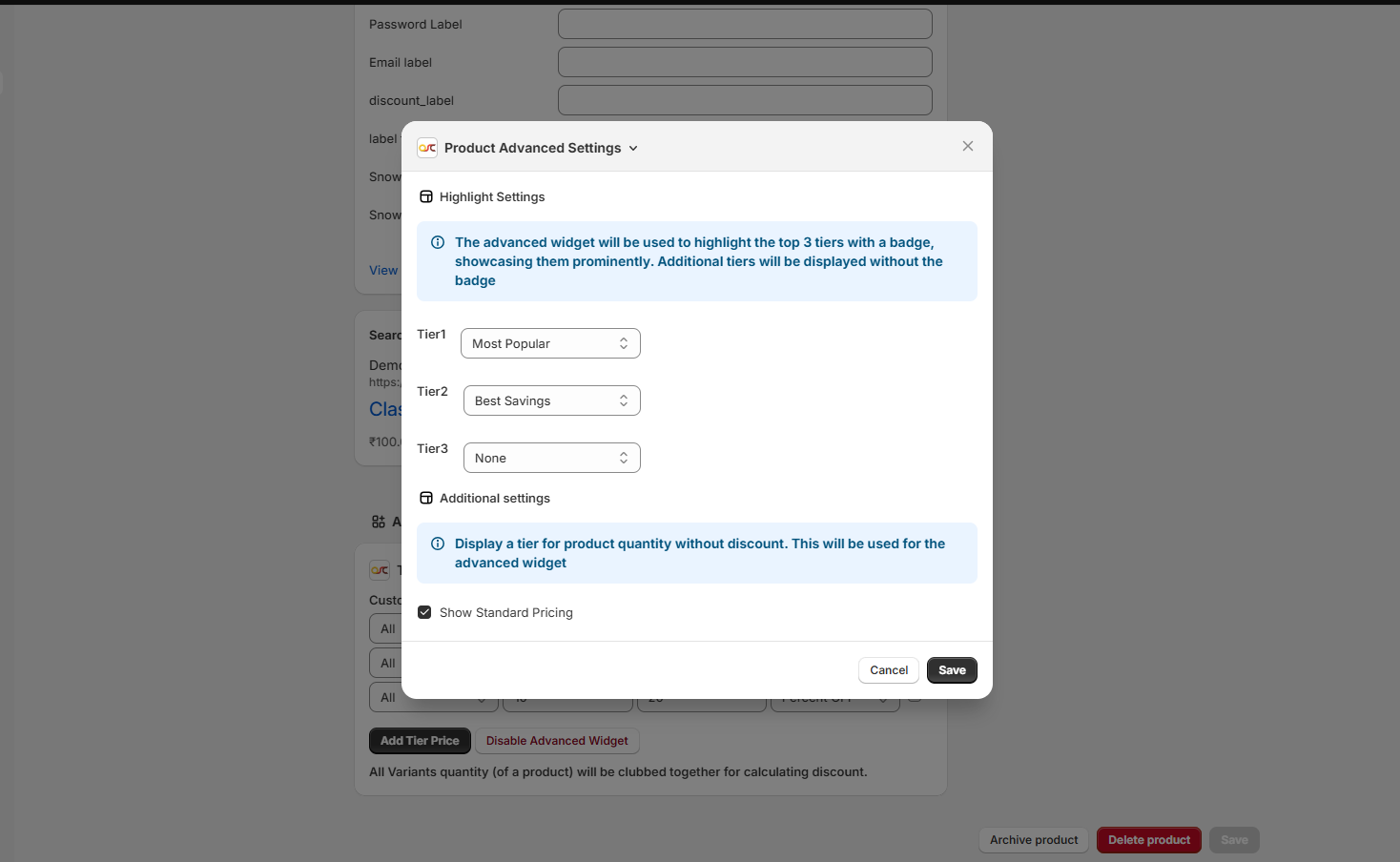This screenshot has height=862, width=1400.
Task: Expand the Product Advanced Settings title chevron
Action: pyautogui.click(x=633, y=149)
